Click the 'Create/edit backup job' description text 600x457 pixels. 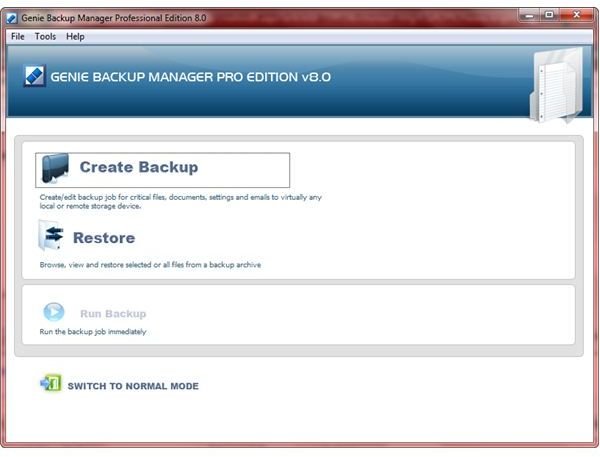pyautogui.click(x=181, y=201)
